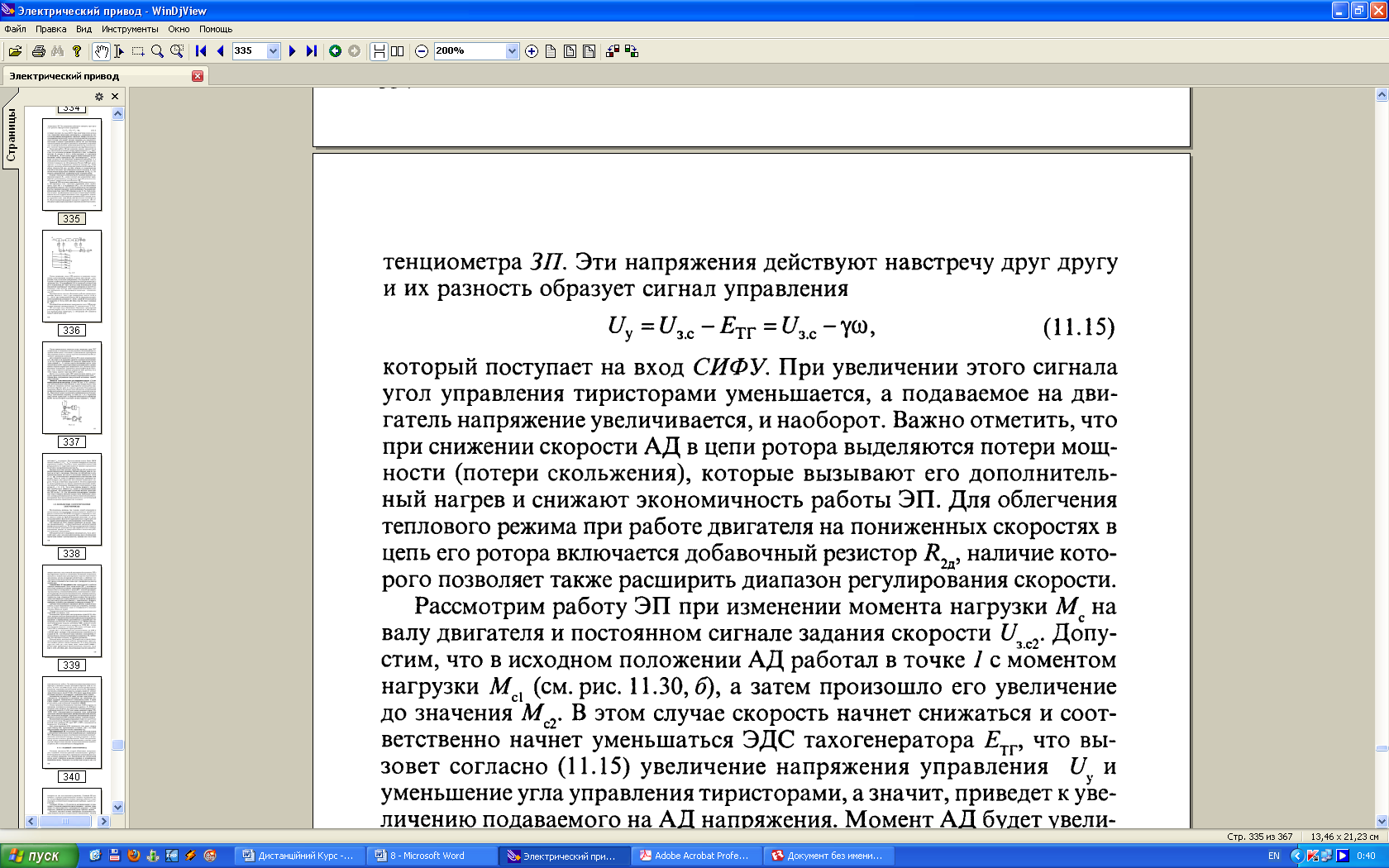Select the Hand drag tool
This screenshot has width=1389, height=868.
100,51
